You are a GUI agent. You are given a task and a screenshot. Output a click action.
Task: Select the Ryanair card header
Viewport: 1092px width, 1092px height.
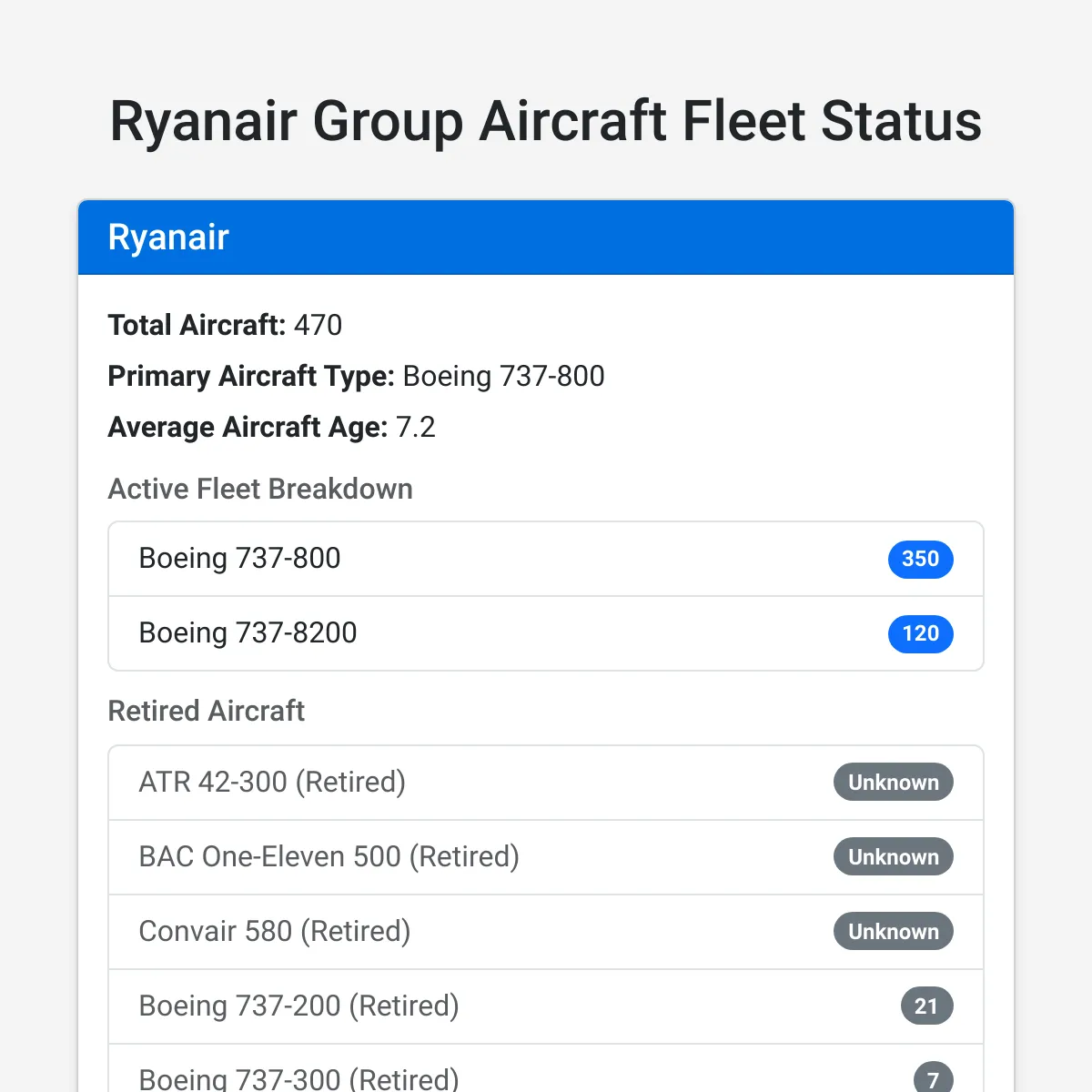click(546, 238)
